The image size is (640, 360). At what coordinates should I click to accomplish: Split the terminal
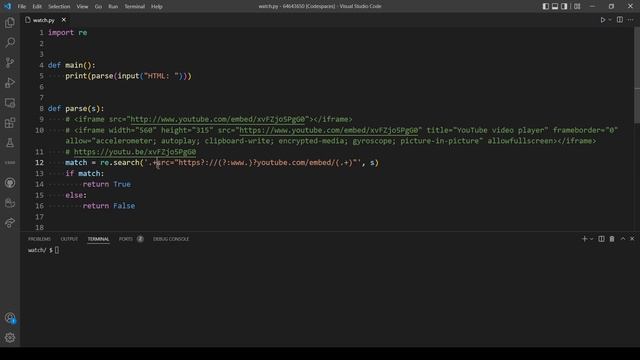(601, 239)
